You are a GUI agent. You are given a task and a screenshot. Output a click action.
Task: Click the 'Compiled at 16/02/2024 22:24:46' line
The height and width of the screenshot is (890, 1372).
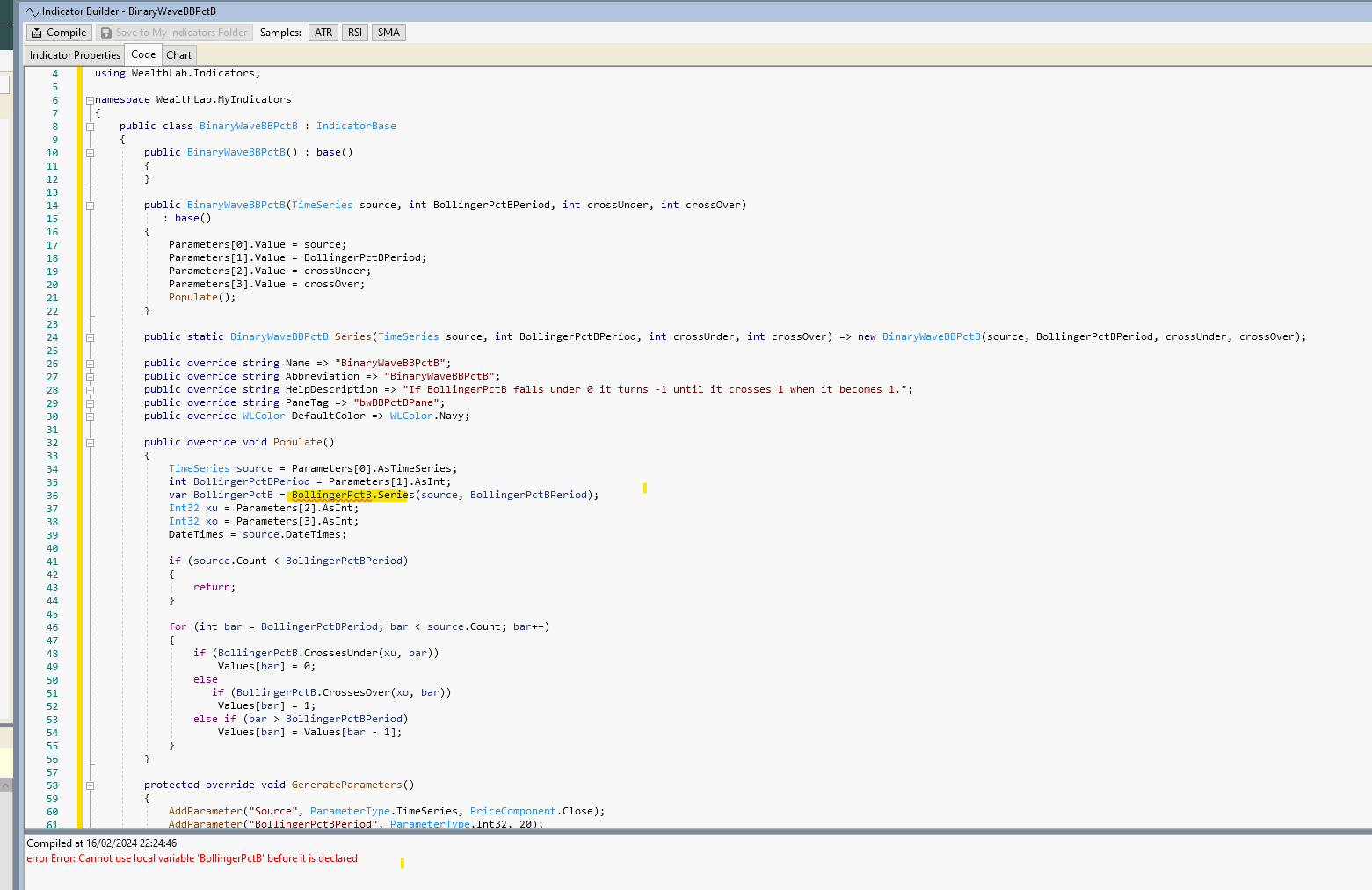(101, 843)
